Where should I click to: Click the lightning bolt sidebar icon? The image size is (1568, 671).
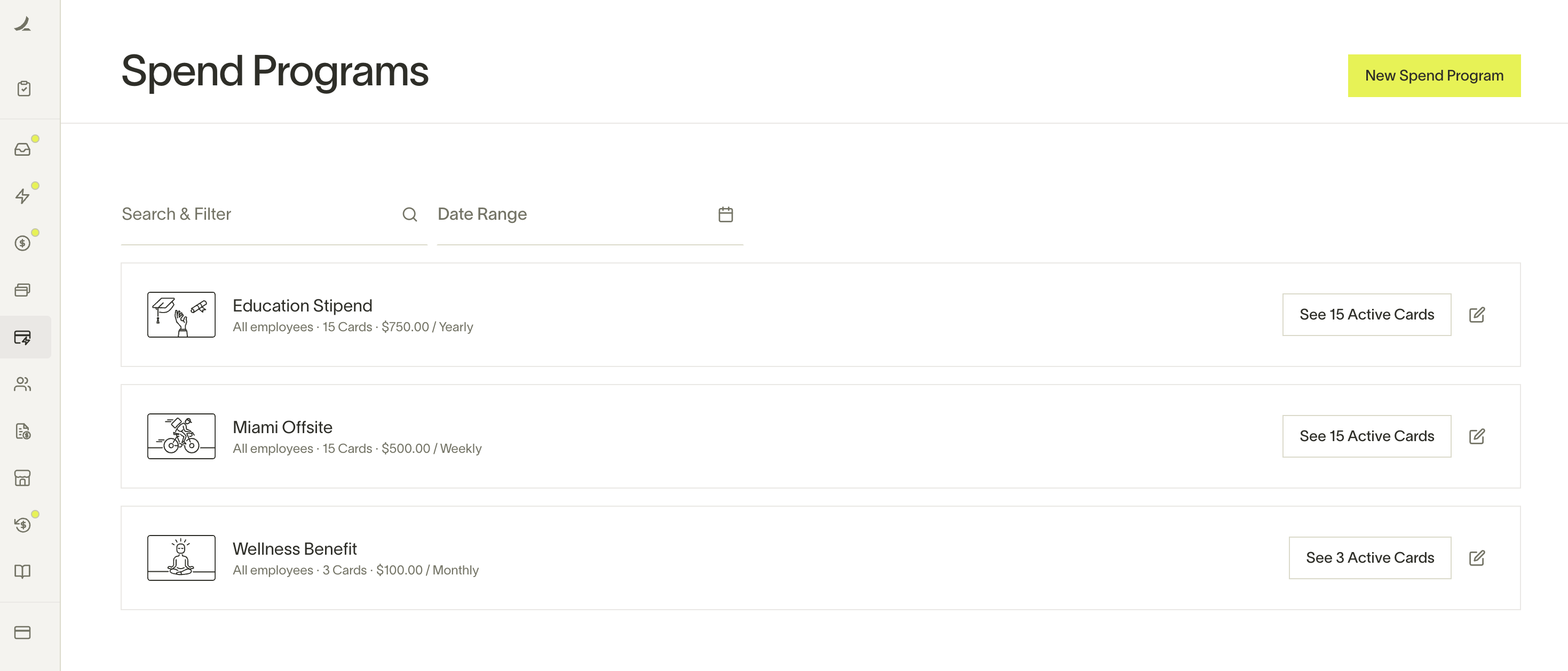point(22,196)
